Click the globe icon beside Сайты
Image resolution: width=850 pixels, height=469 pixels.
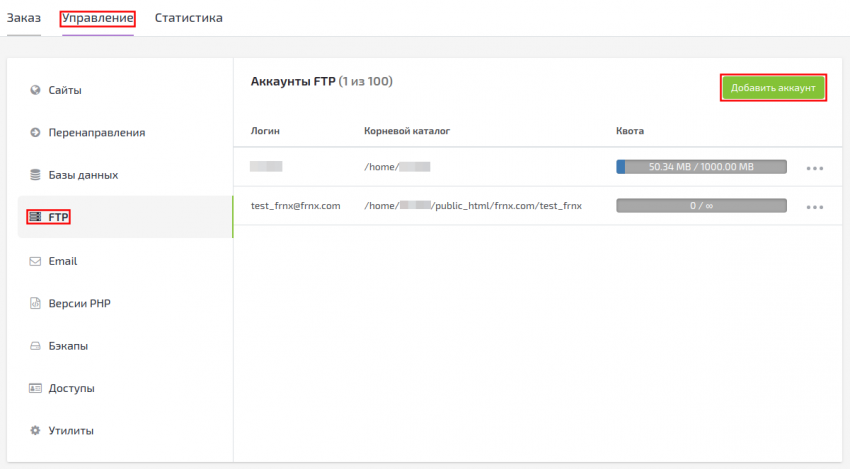point(35,90)
